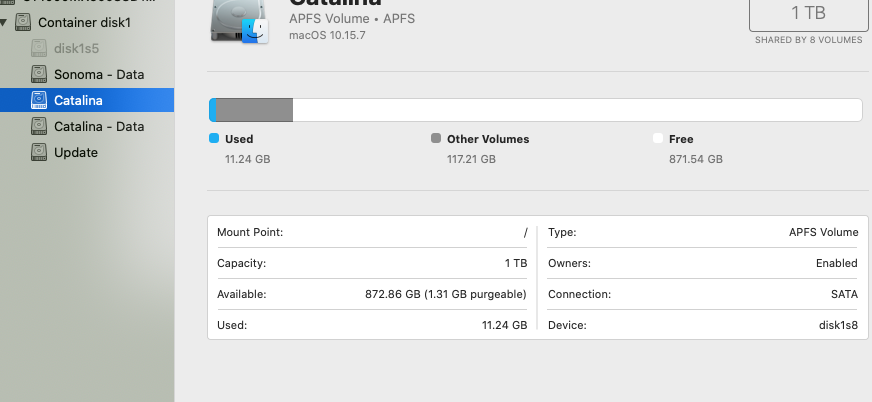Click the Mount Point label
The width and height of the screenshot is (872, 402).
[250, 232]
